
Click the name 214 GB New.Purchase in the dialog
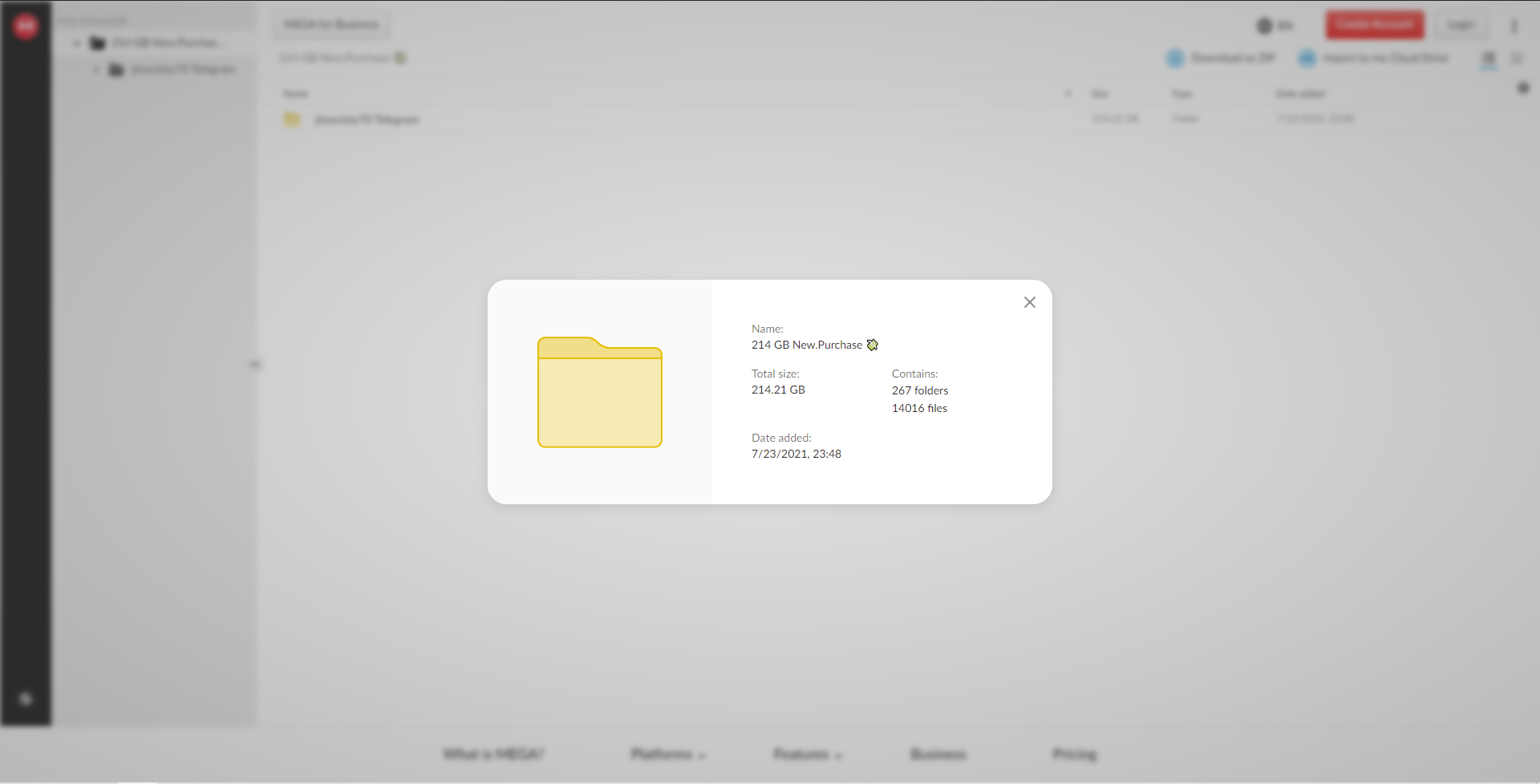point(807,345)
